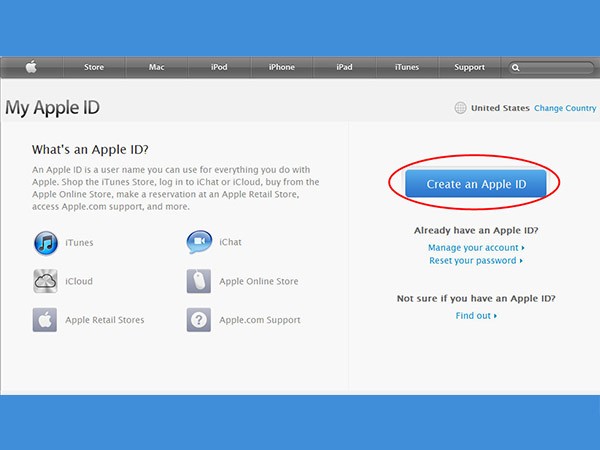Open the Change Country link
The width and height of the screenshot is (600, 450).
click(x=565, y=108)
